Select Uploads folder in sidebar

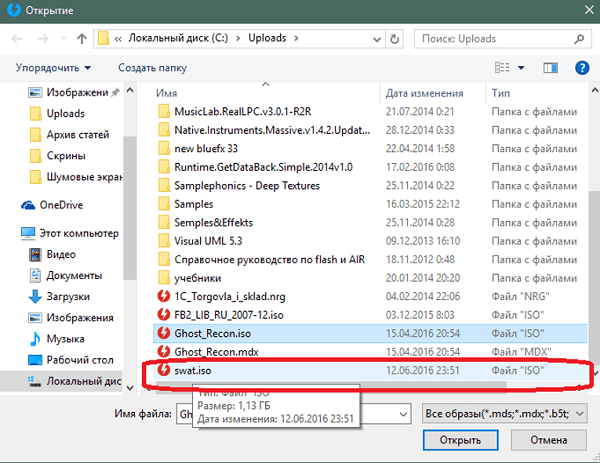pos(57,114)
